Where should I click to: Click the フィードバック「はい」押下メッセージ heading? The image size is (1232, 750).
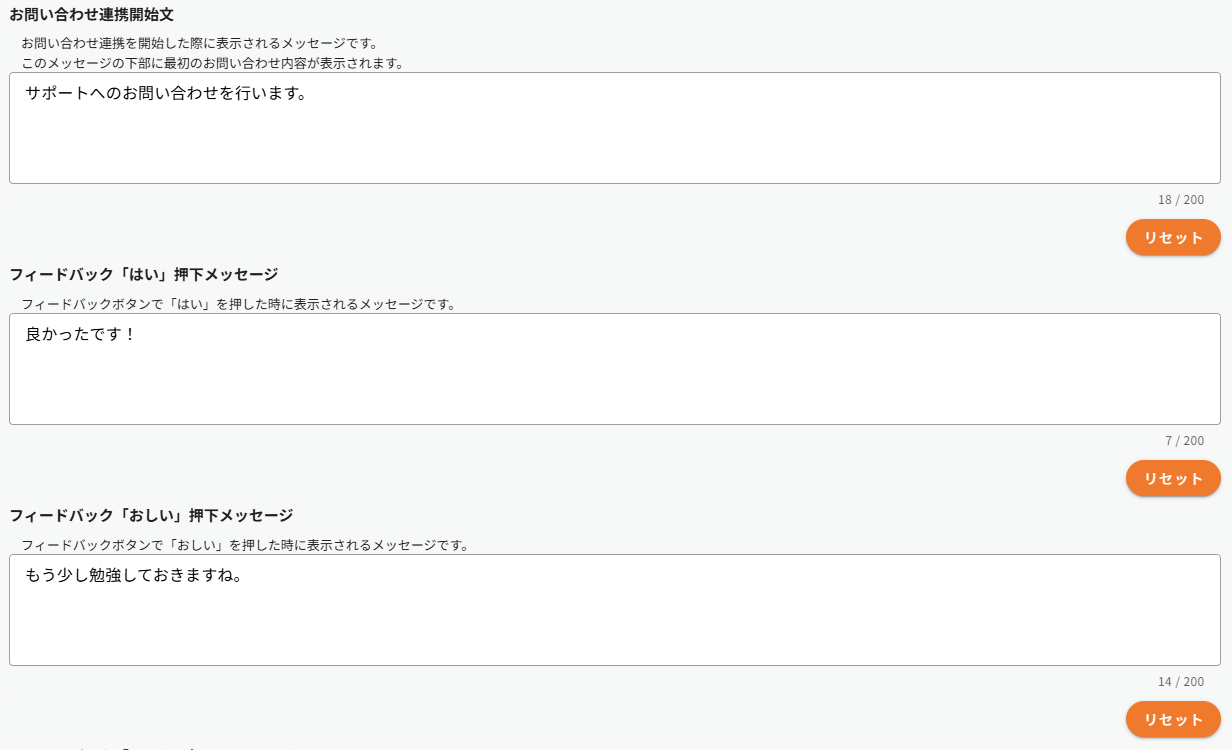click(x=144, y=274)
